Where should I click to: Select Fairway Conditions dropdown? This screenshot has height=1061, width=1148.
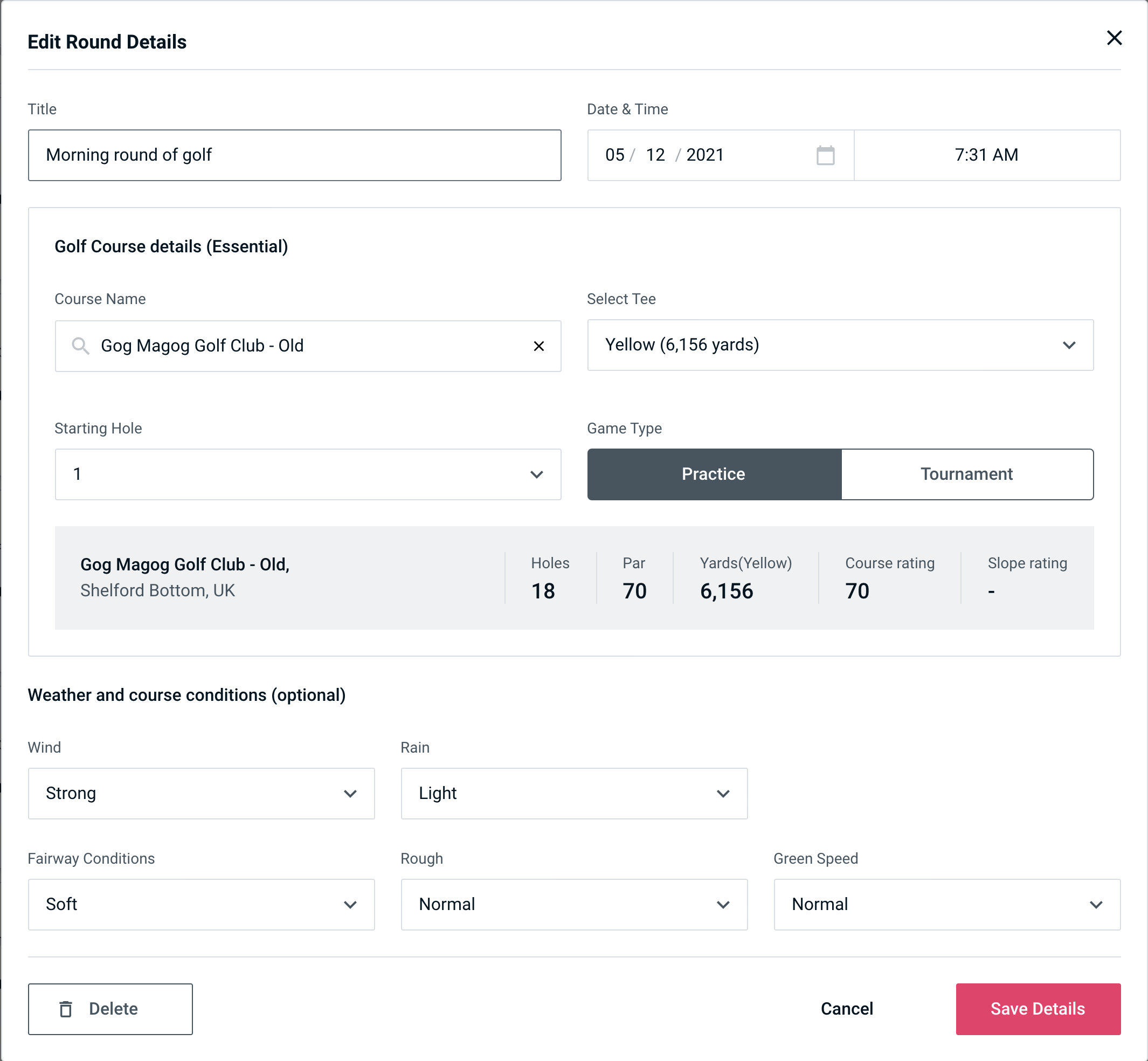point(200,904)
